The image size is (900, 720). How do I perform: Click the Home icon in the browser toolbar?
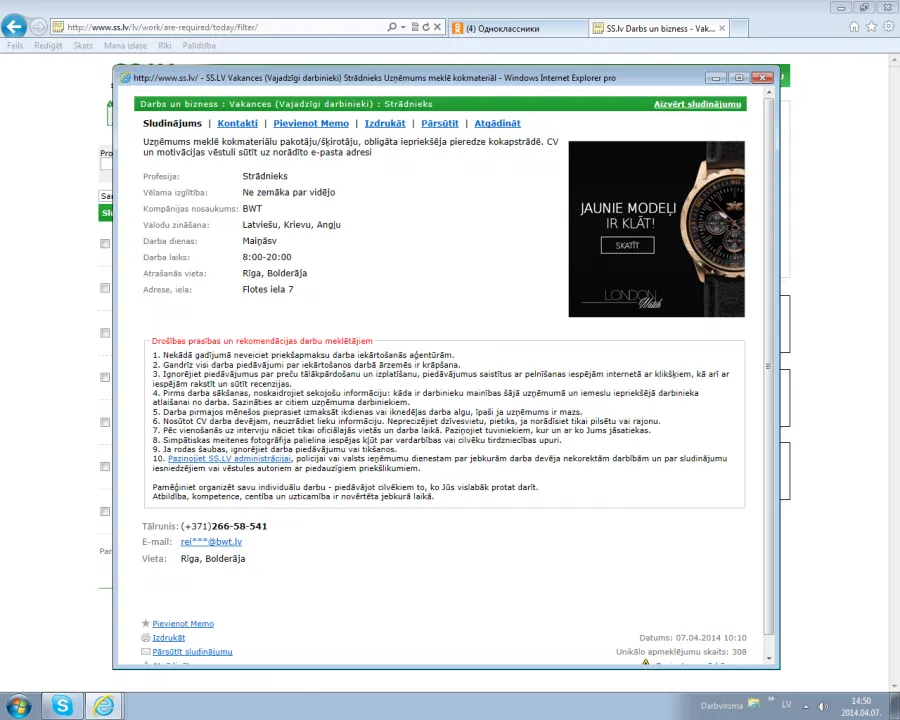854,26
